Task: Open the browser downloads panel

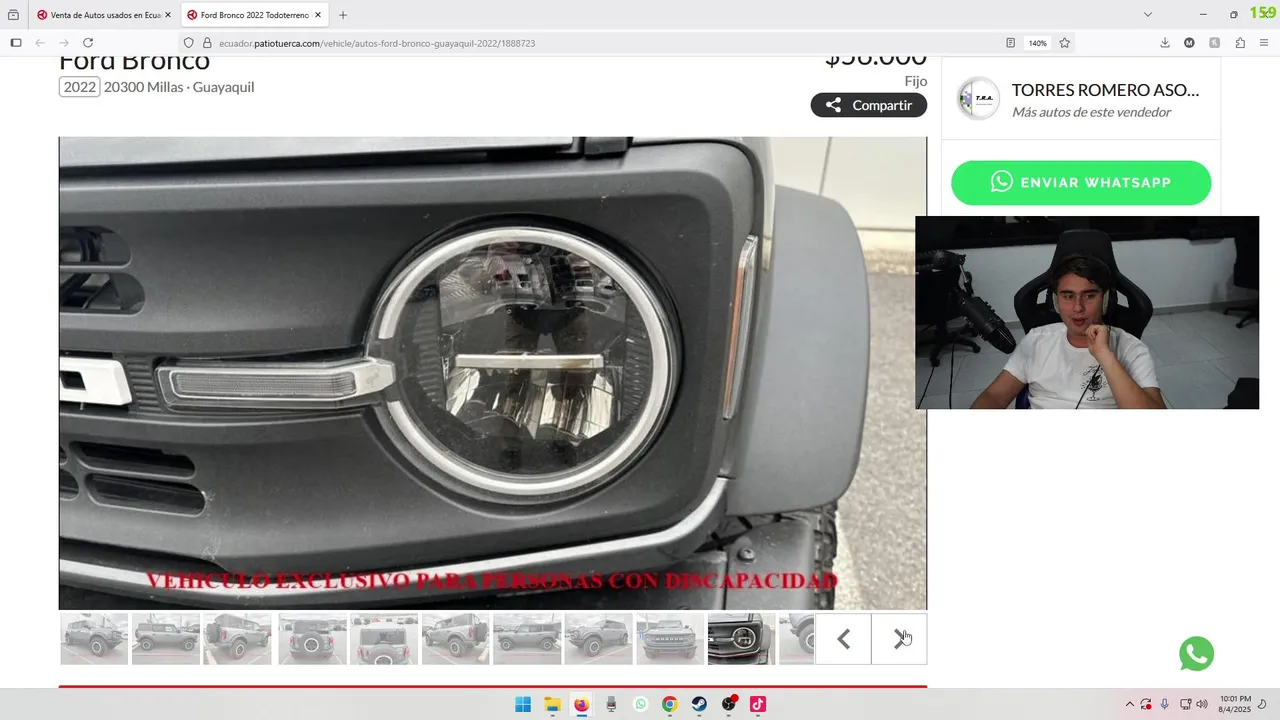Action: click(x=1165, y=43)
